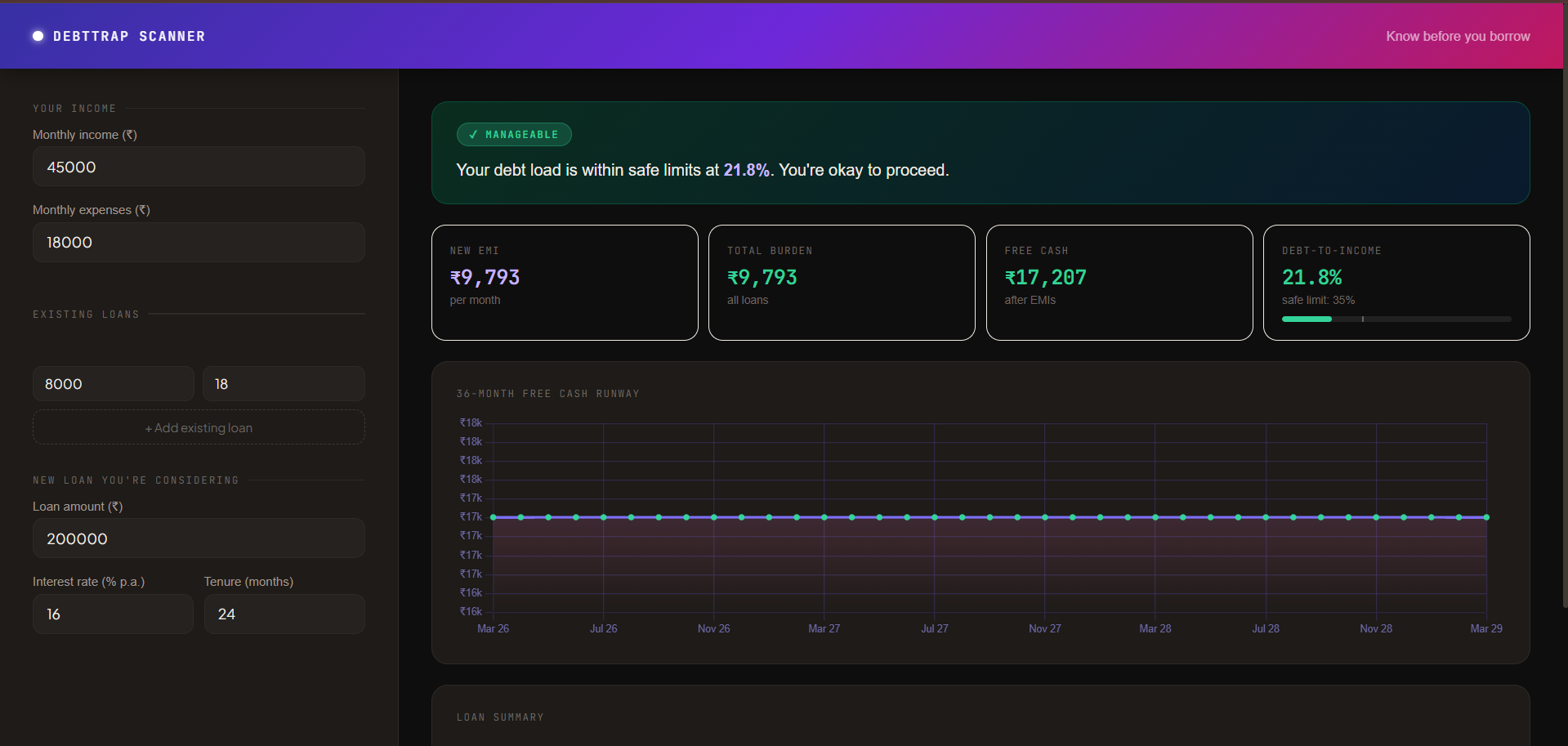
Task: Click the 21.8% figure in the status message
Action: (746, 170)
